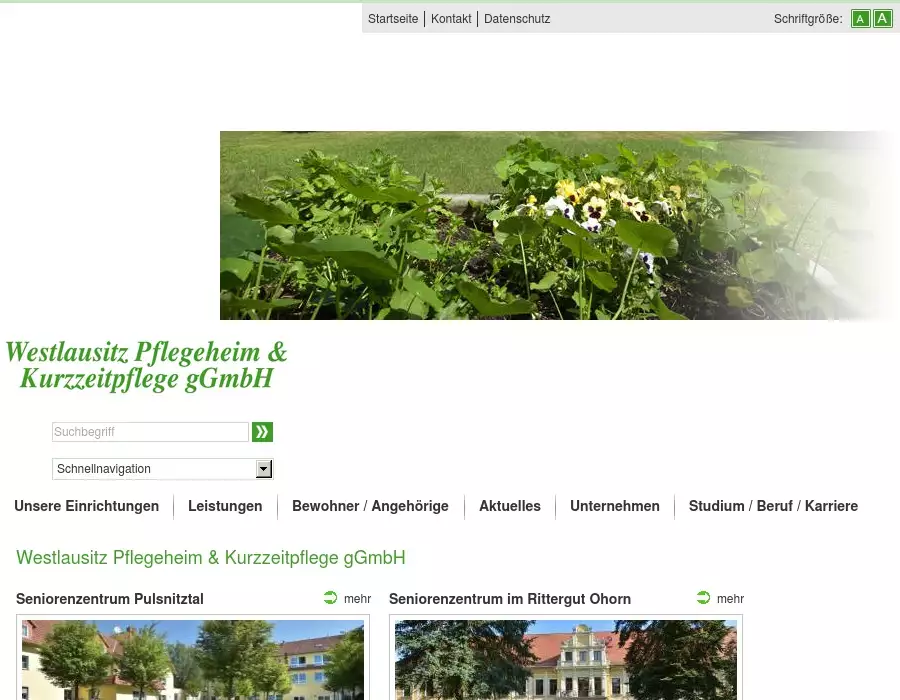The image size is (900, 700).
Task: Click mehr link for Seniorenzentrum Pulsnitztal
Action: tap(357, 599)
